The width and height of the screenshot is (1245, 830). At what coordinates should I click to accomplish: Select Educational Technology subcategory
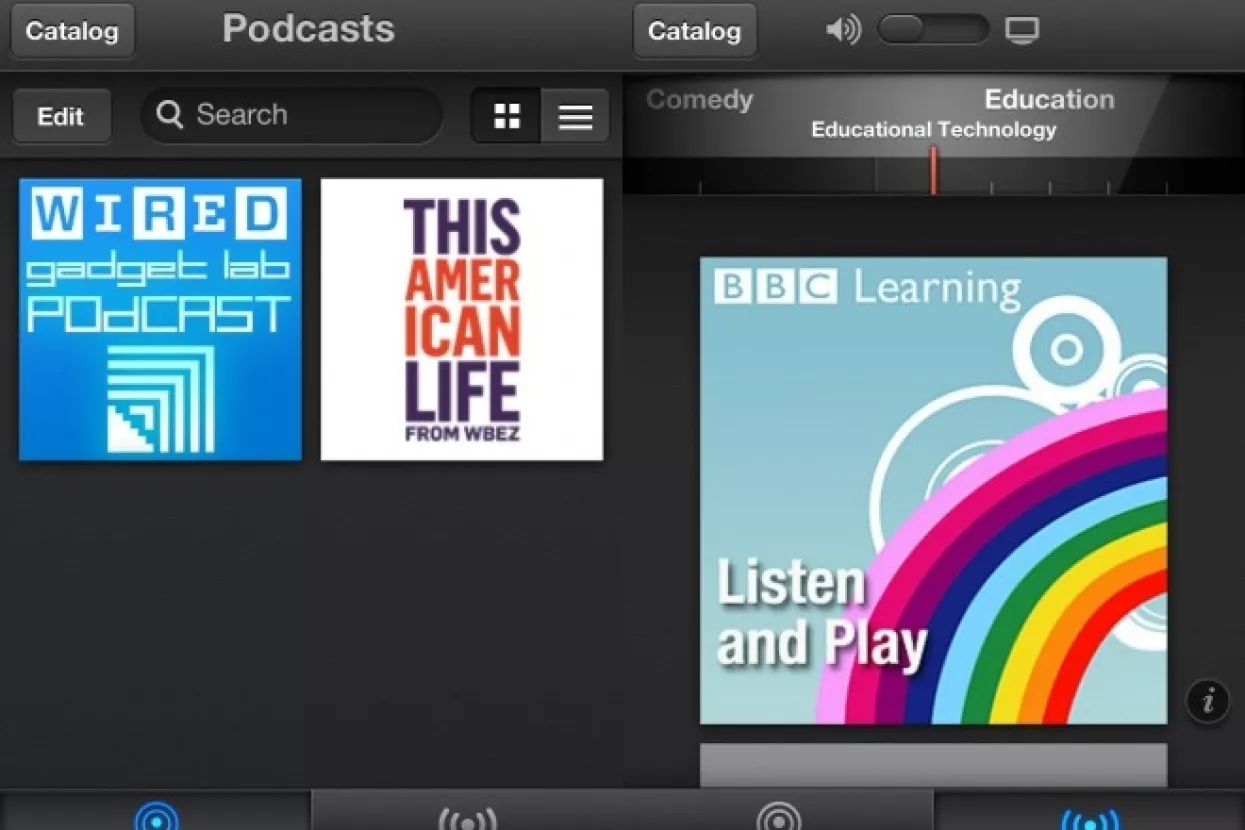[x=933, y=130]
